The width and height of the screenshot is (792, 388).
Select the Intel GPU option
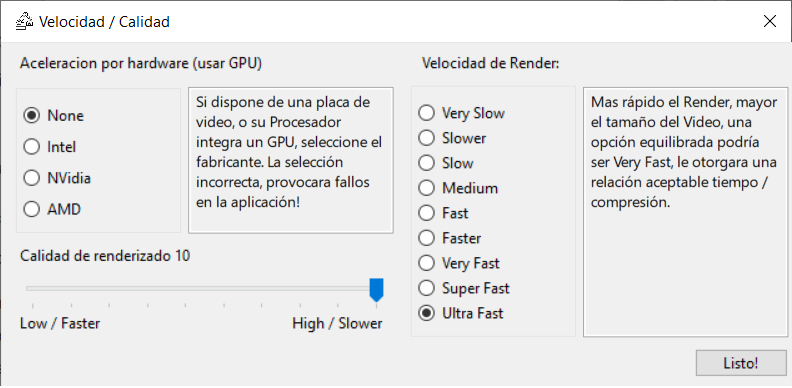pos(50,147)
